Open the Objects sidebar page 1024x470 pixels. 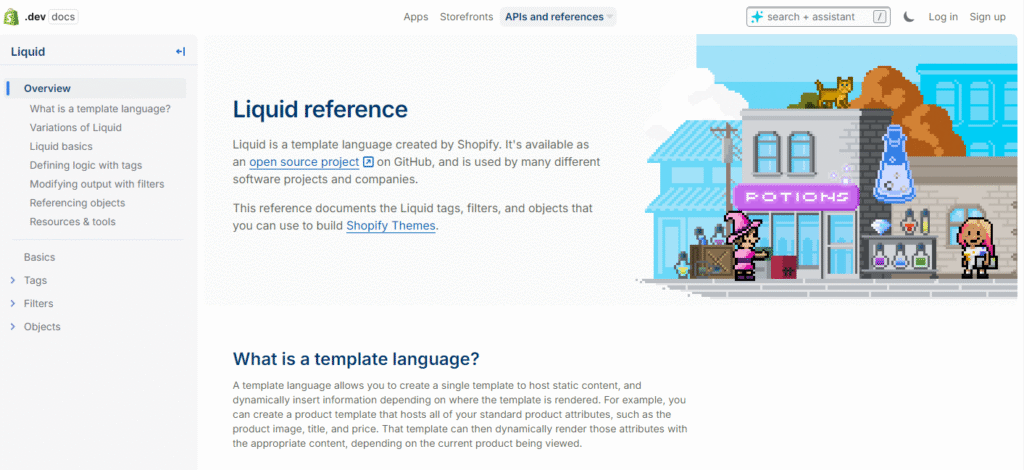tap(42, 327)
